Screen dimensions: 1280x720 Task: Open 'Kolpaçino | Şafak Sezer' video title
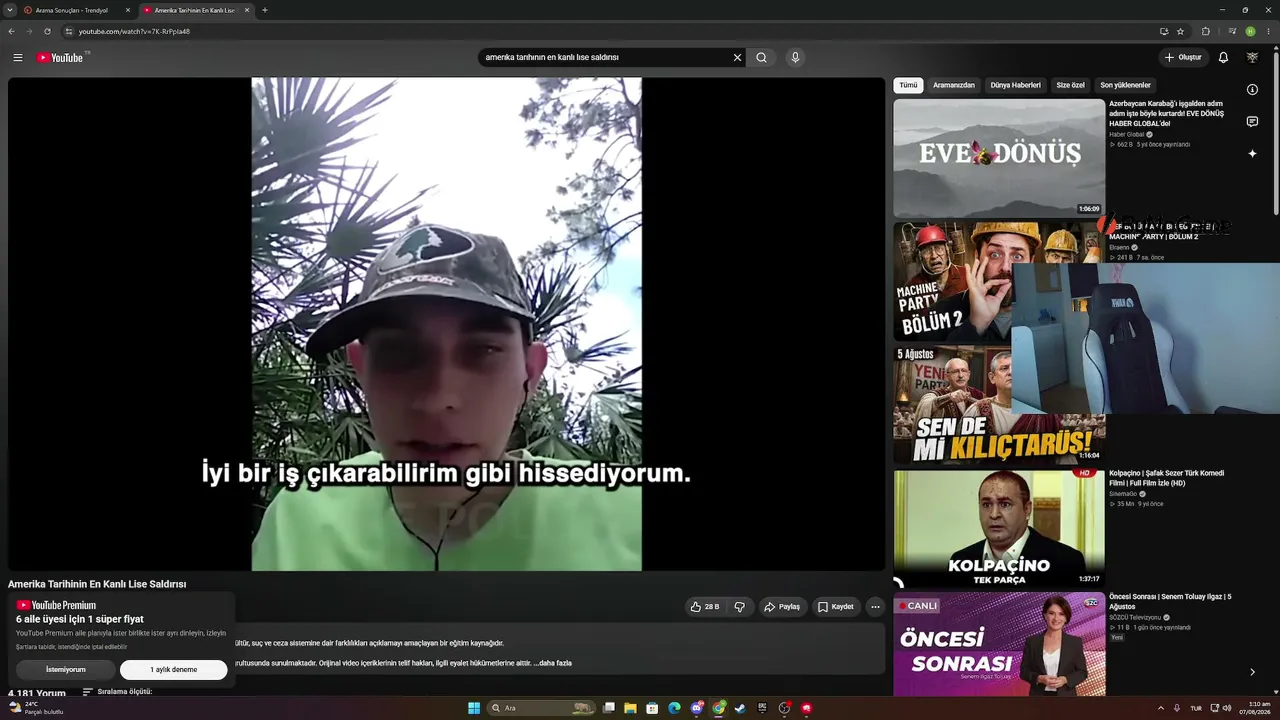pos(1166,478)
